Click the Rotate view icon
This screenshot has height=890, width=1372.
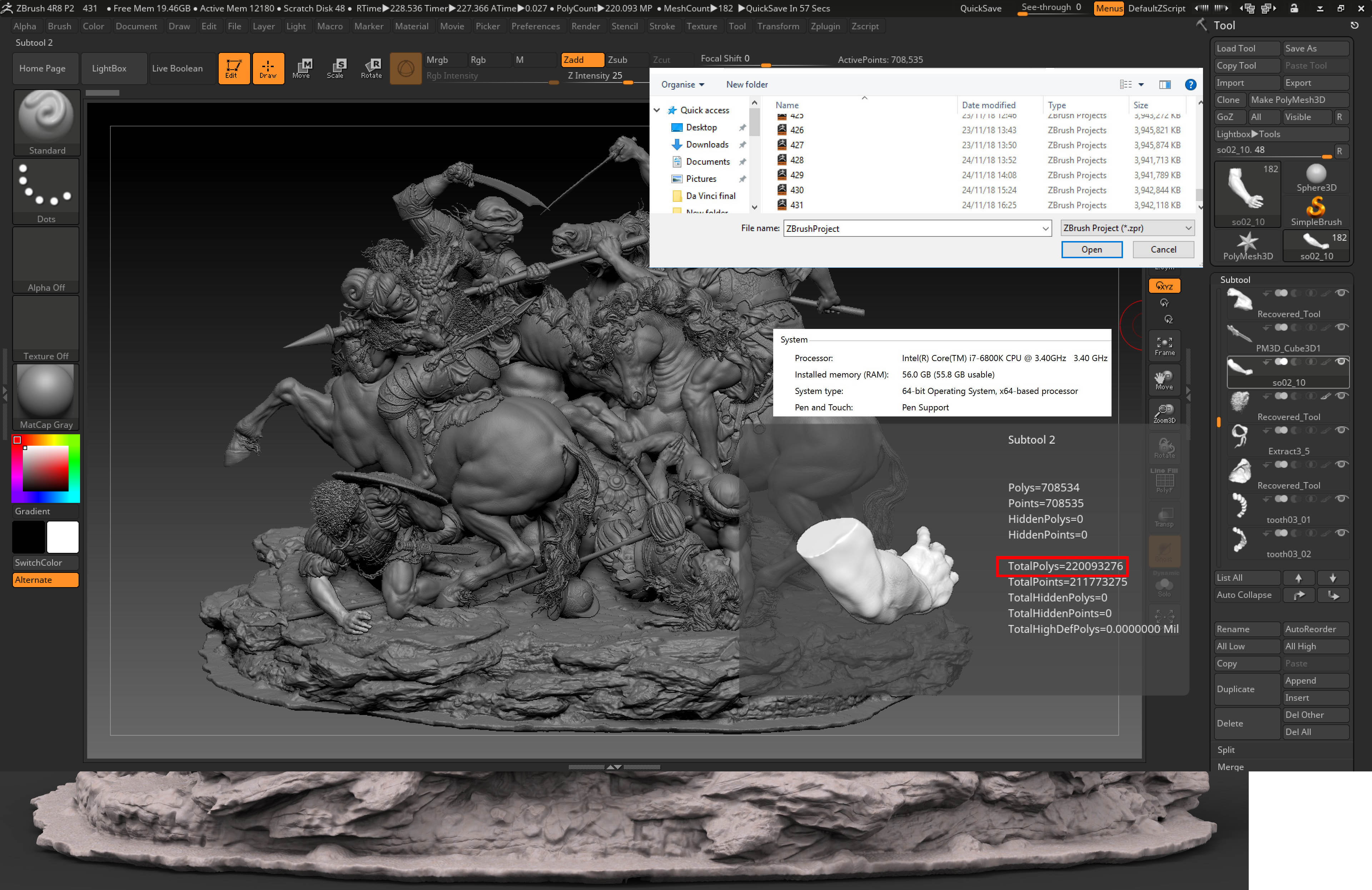coord(1164,448)
